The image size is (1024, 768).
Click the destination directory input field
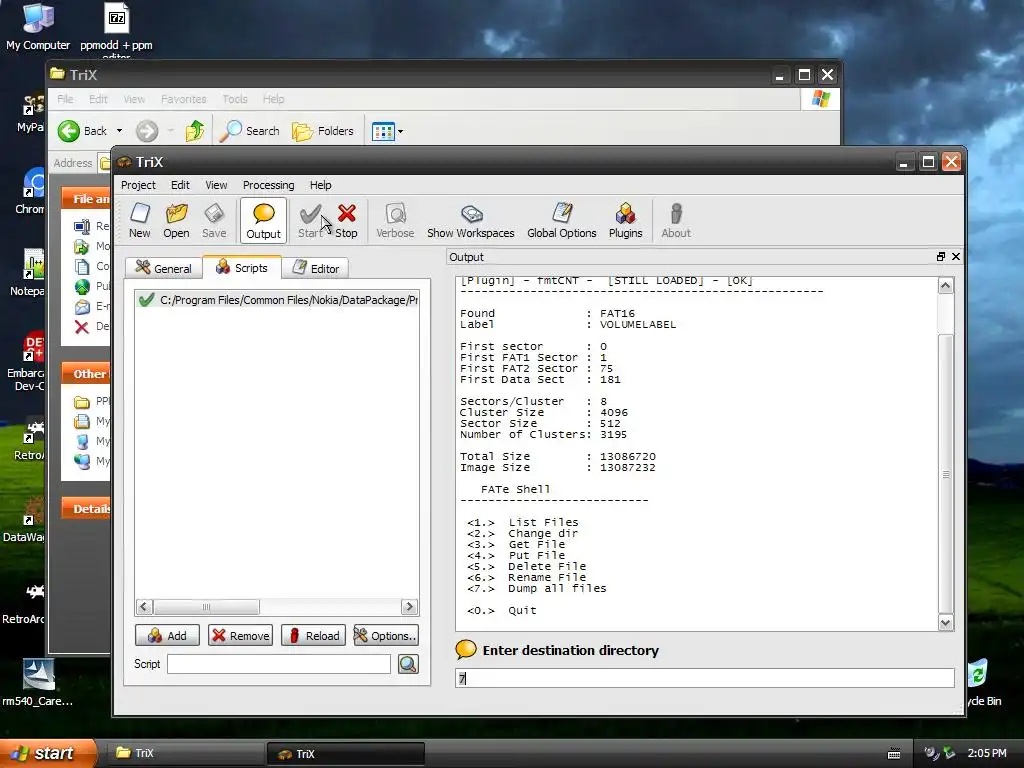click(705, 678)
